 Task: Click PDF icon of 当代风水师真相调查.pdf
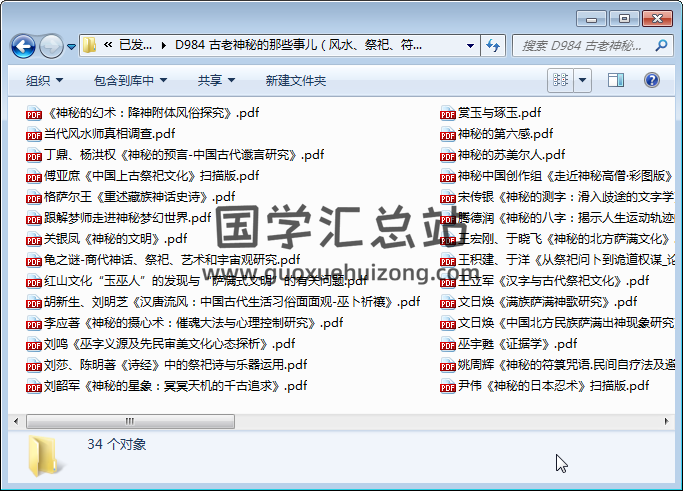tap(34, 134)
